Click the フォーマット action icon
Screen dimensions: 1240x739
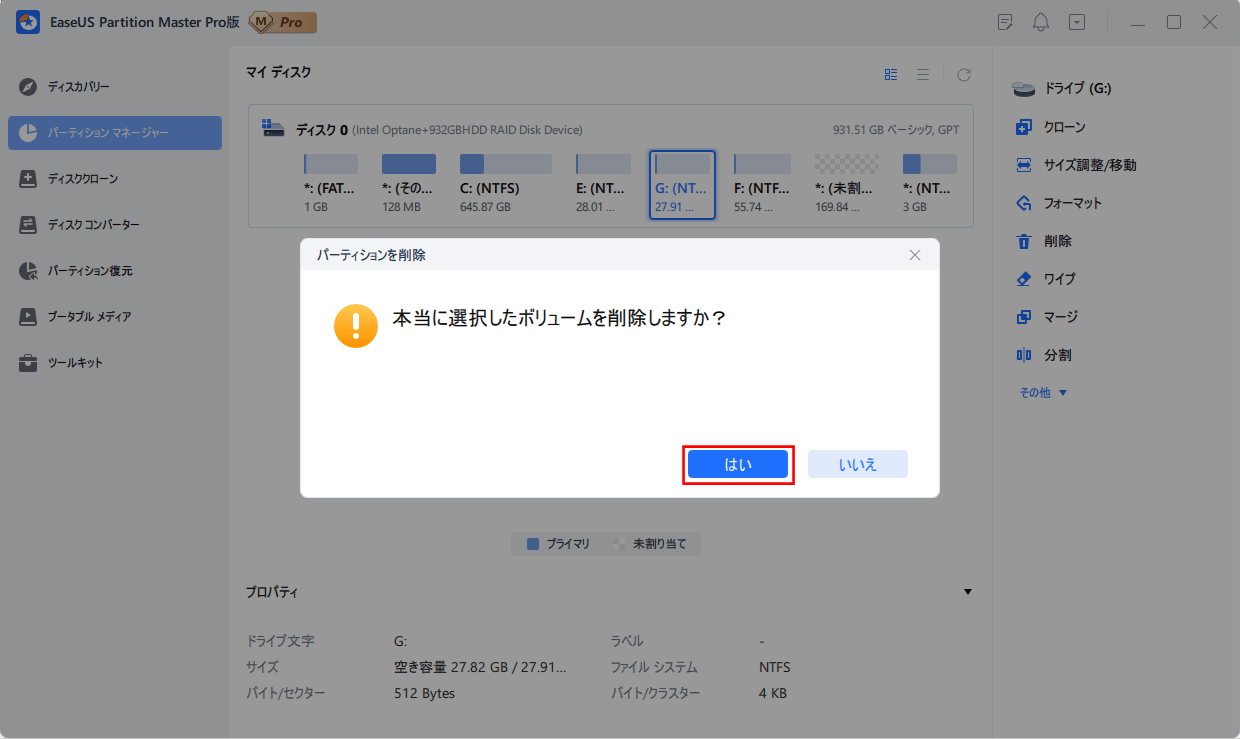tap(1023, 203)
